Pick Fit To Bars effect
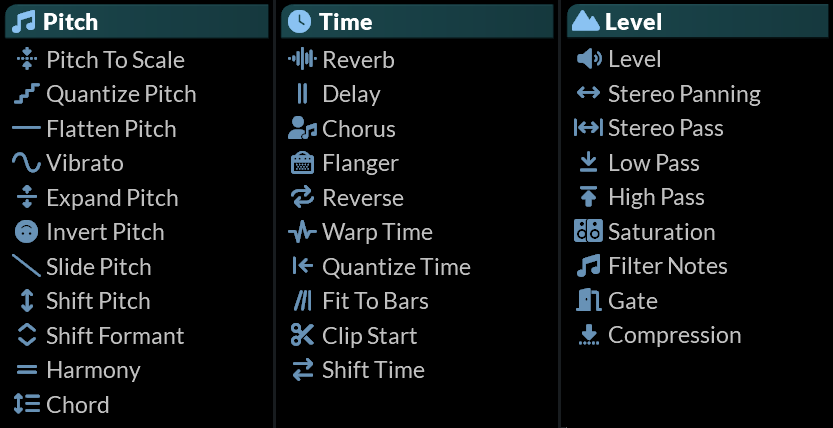Screen dimensions: 833x428 click(375, 301)
